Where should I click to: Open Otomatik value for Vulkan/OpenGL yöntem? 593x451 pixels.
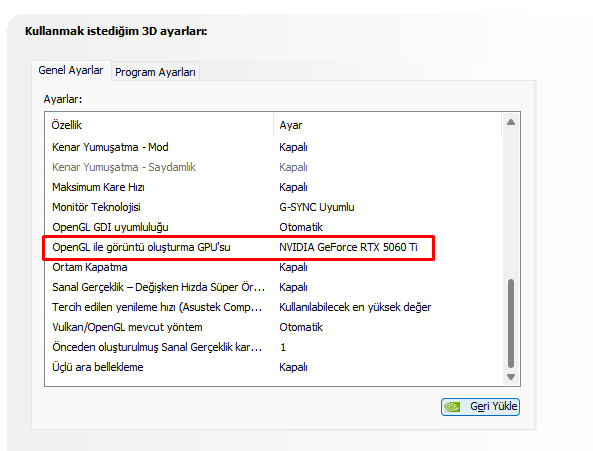pos(301,327)
